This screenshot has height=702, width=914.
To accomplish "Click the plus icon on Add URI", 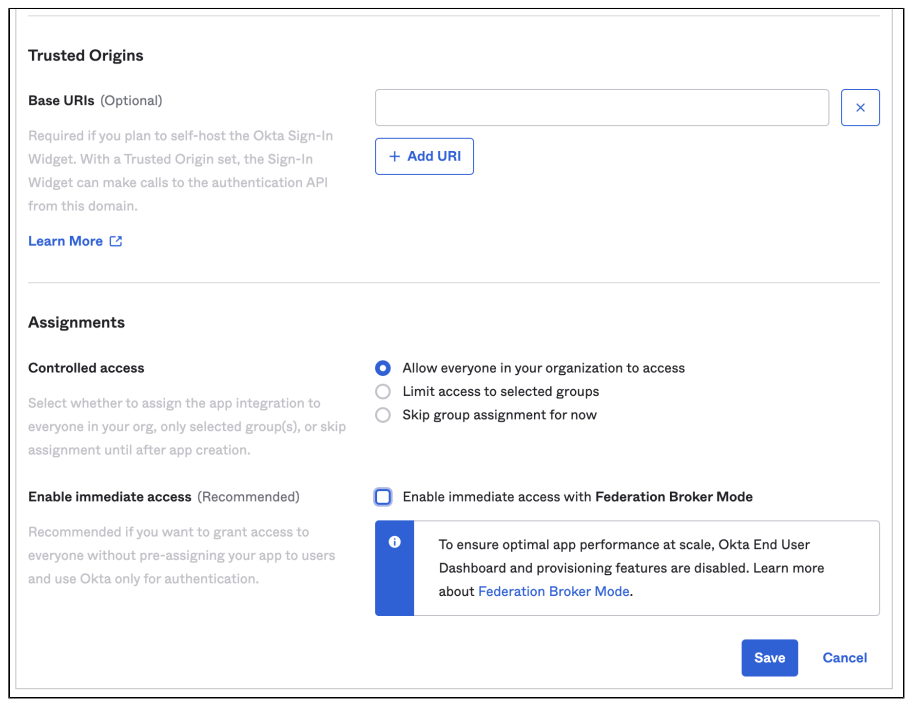I will [394, 157].
